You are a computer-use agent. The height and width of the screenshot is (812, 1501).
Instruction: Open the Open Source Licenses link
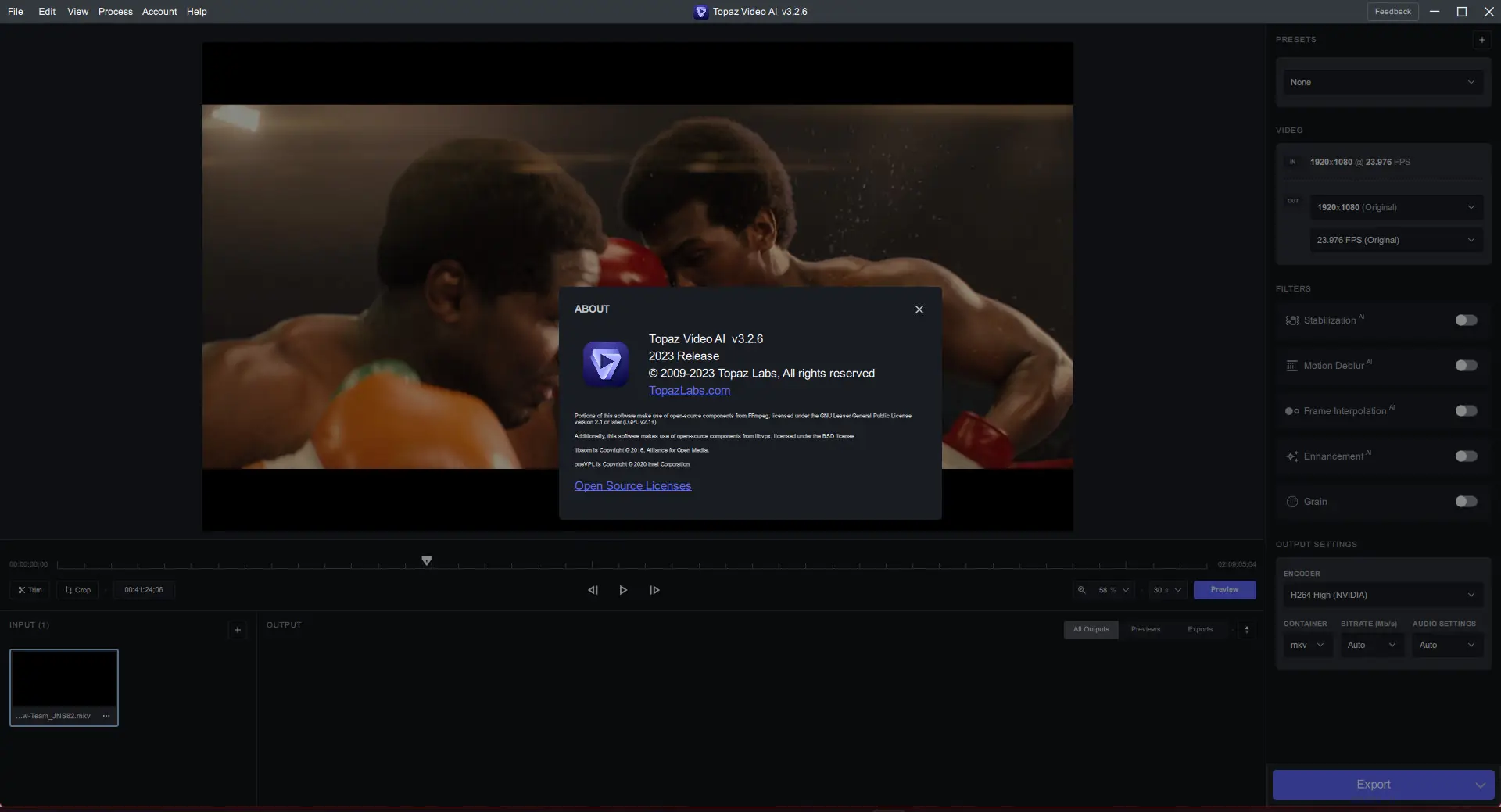[x=632, y=486]
